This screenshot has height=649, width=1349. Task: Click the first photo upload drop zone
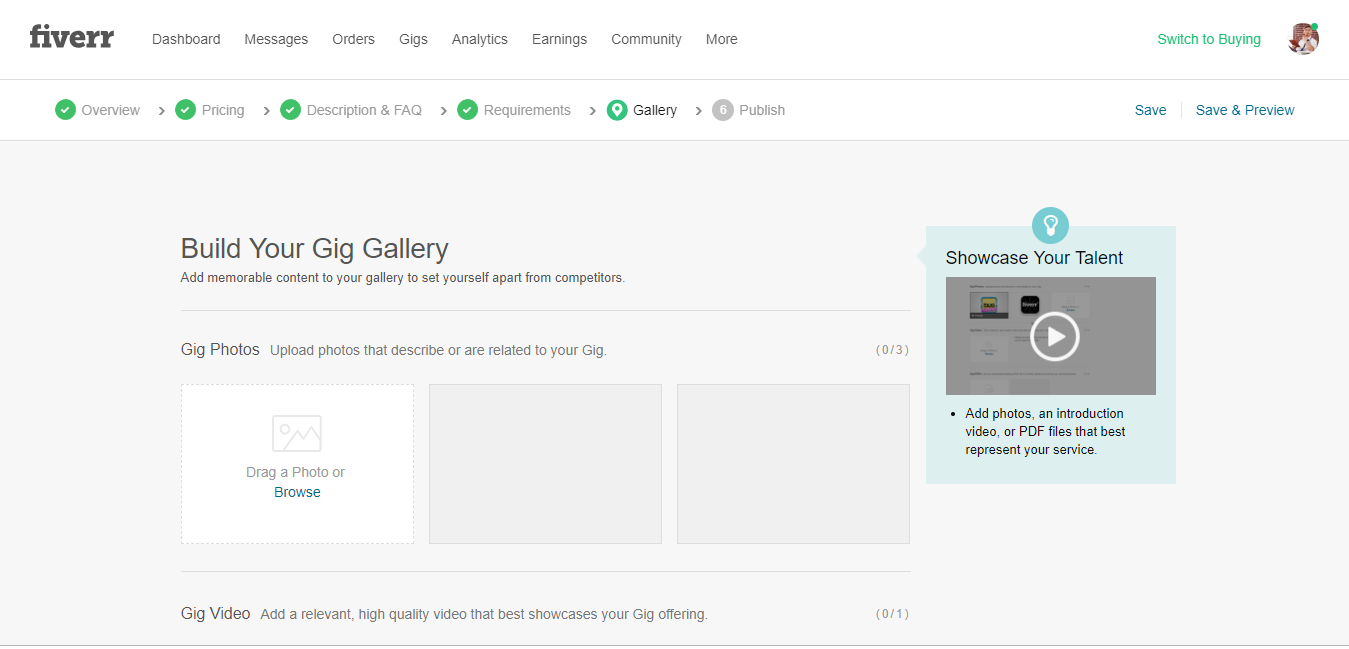[x=297, y=464]
